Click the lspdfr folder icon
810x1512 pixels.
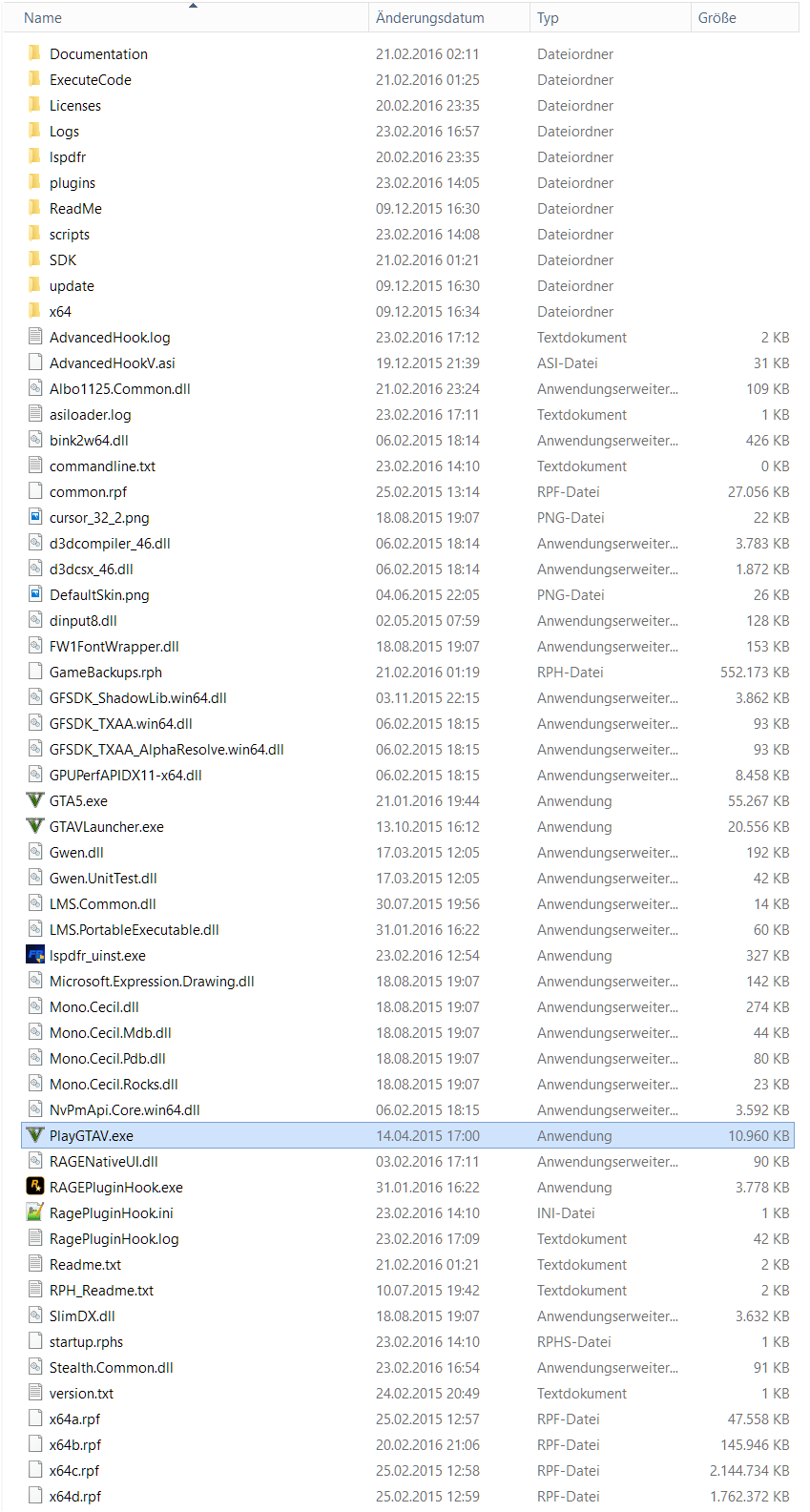click(x=35, y=156)
